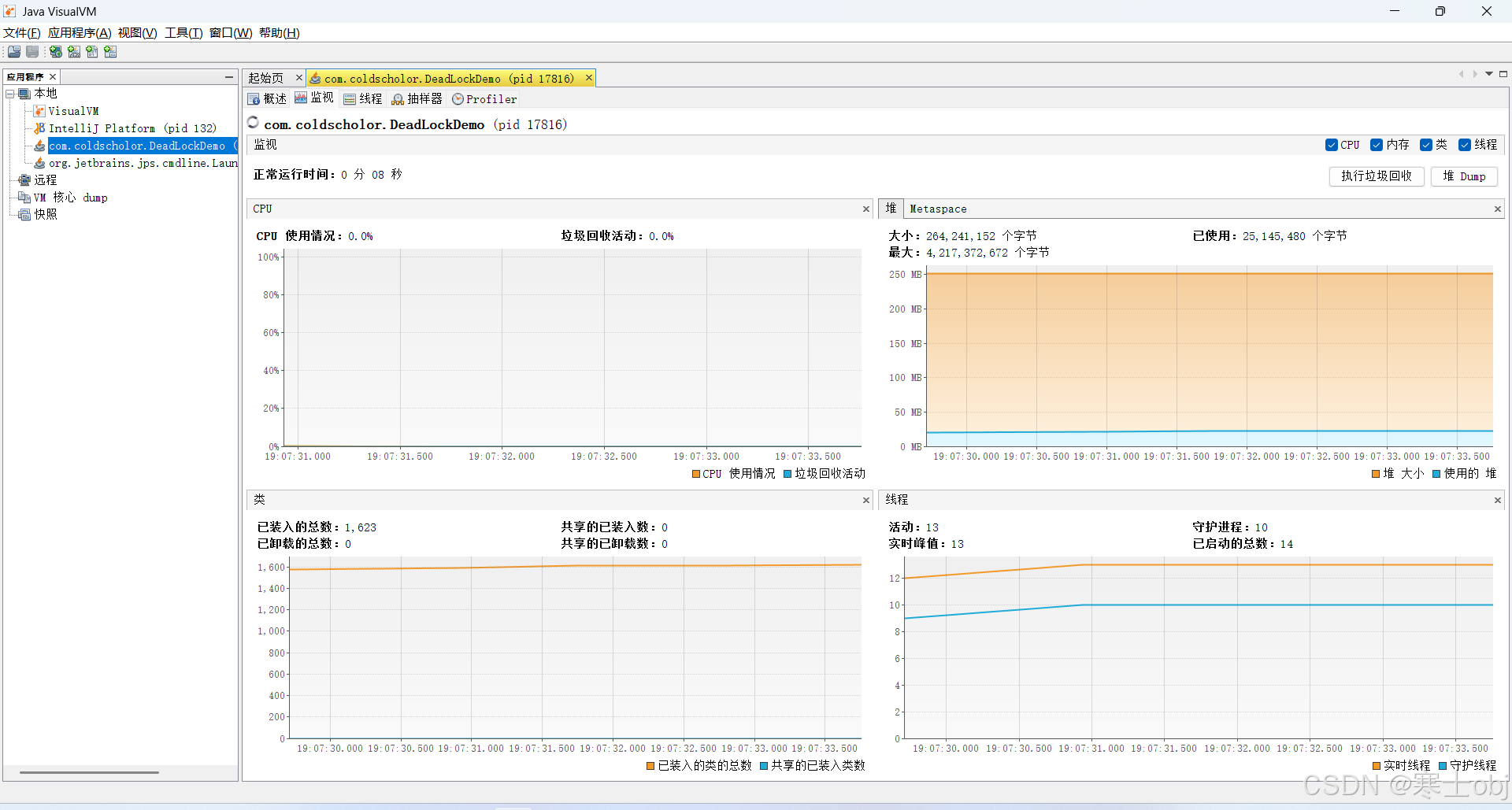
Task: Open the 应用程序(A) menu
Action: pyautogui.click(x=80, y=33)
